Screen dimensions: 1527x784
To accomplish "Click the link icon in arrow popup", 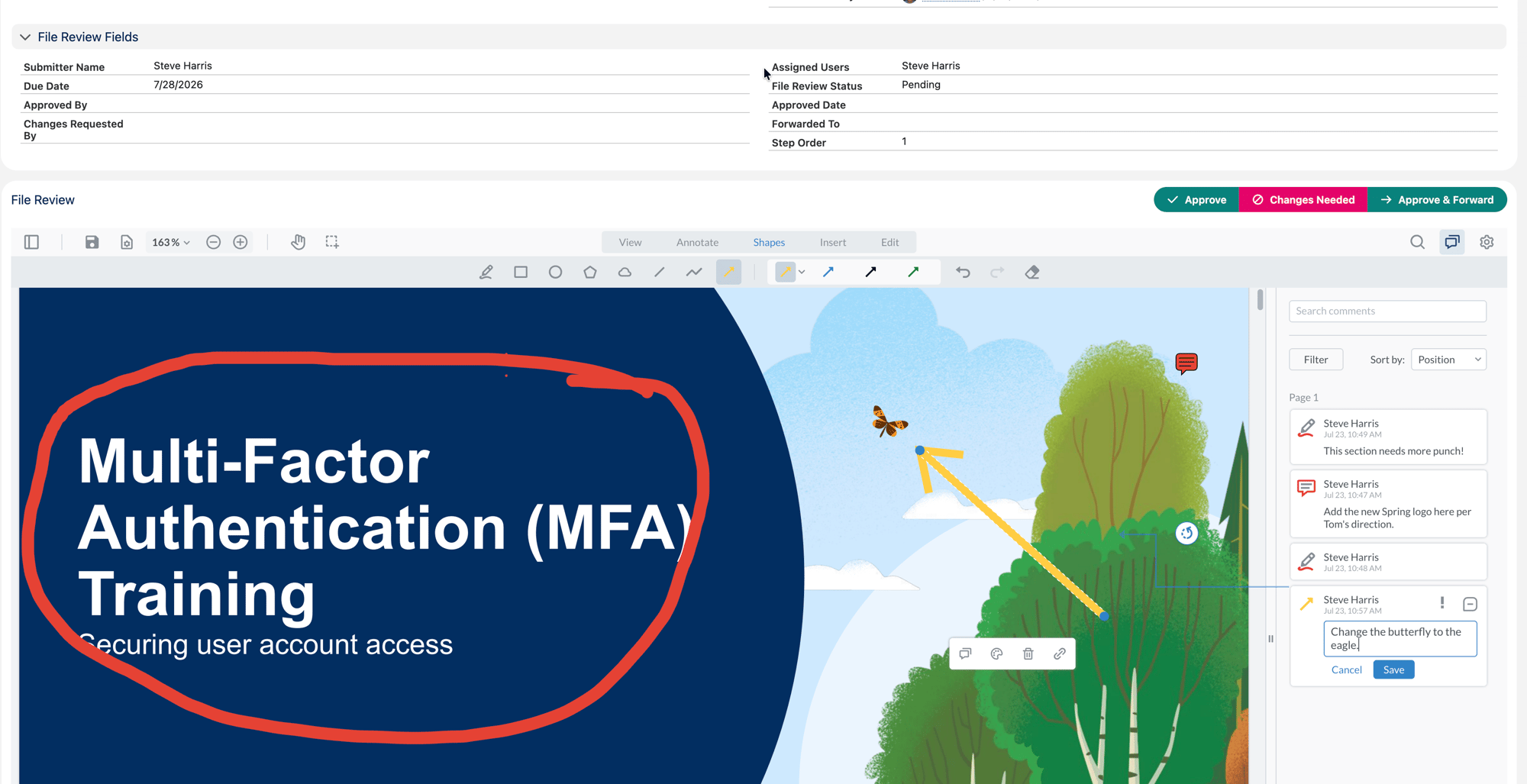I will tap(1060, 653).
